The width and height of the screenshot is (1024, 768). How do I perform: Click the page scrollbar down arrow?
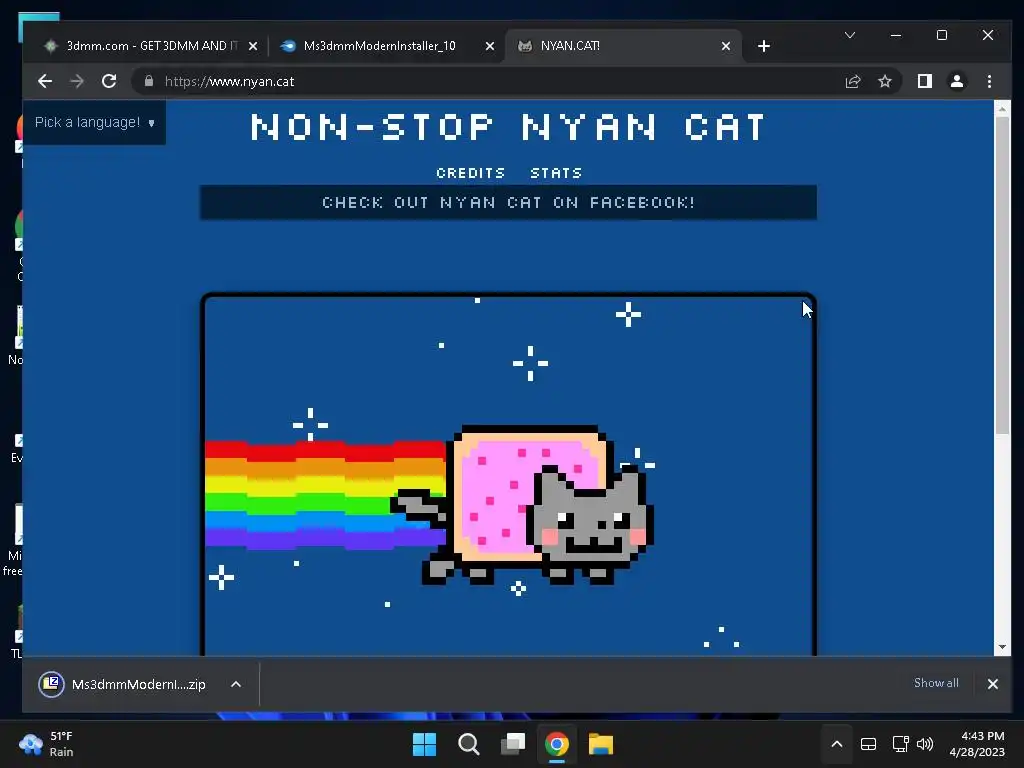[1002, 647]
